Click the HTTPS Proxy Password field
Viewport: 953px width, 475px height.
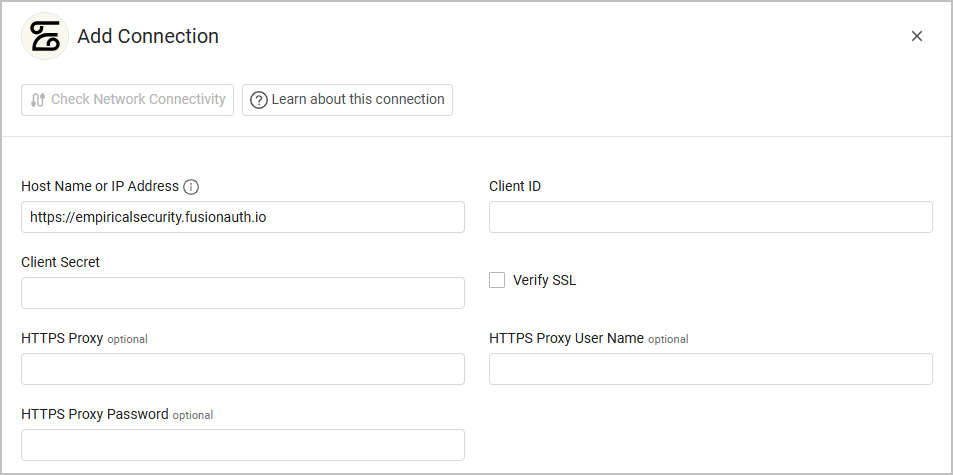(242, 445)
